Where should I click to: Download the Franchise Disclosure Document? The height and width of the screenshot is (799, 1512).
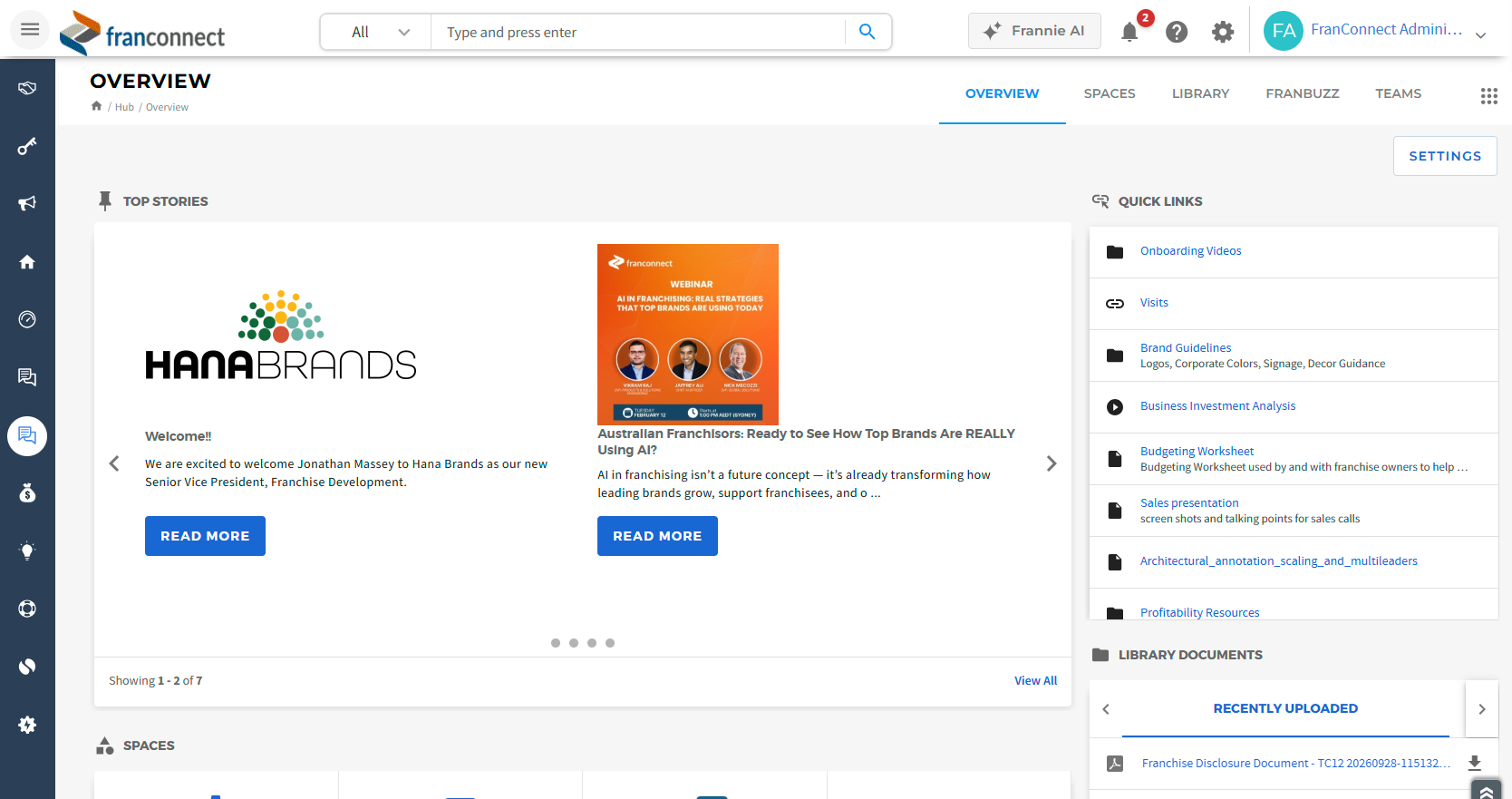(1475, 764)
